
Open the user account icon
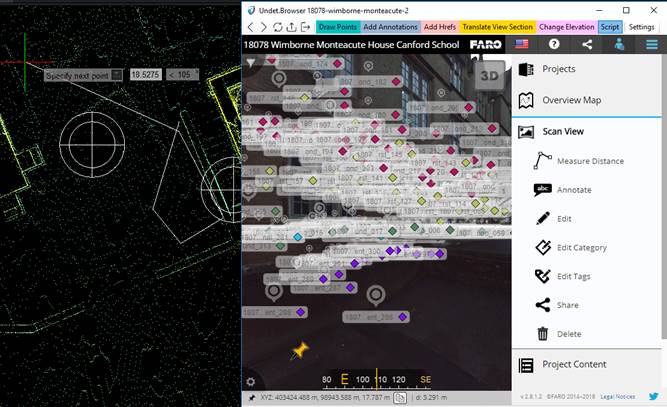pyautogui.click(x=619, y=44)
